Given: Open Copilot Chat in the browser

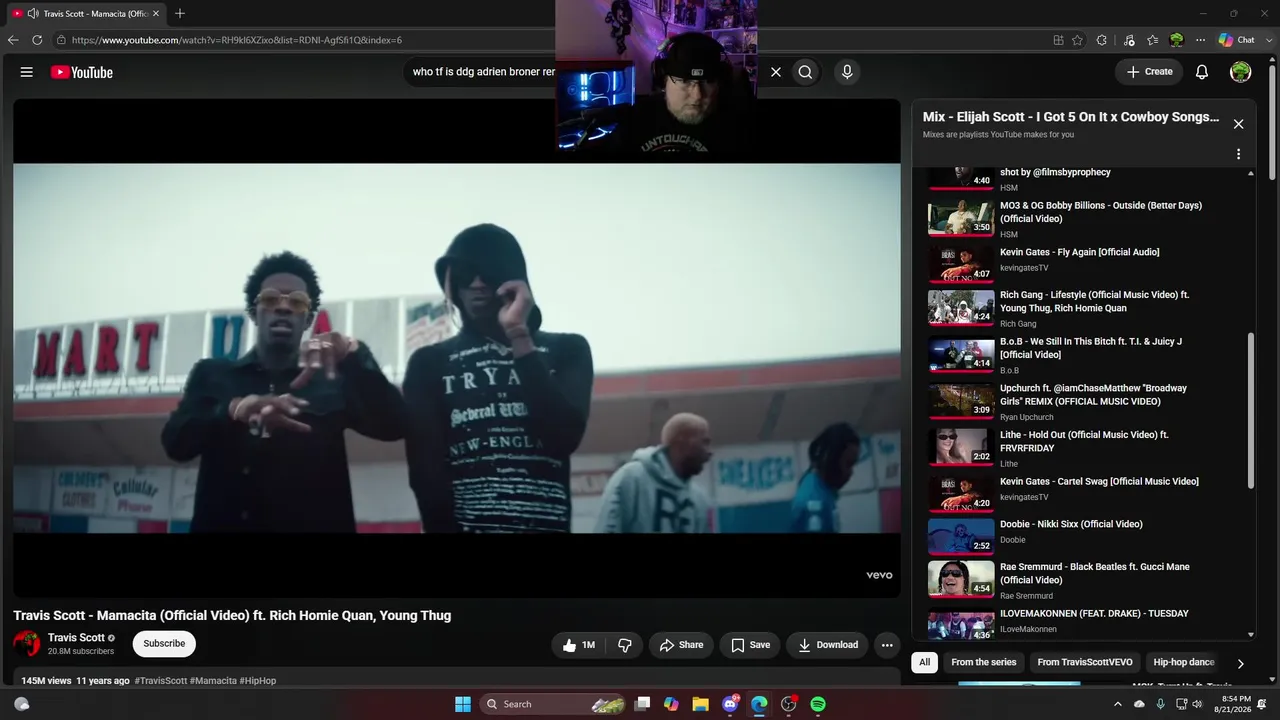Looking at the screenshot, I should pos(1236,40).
